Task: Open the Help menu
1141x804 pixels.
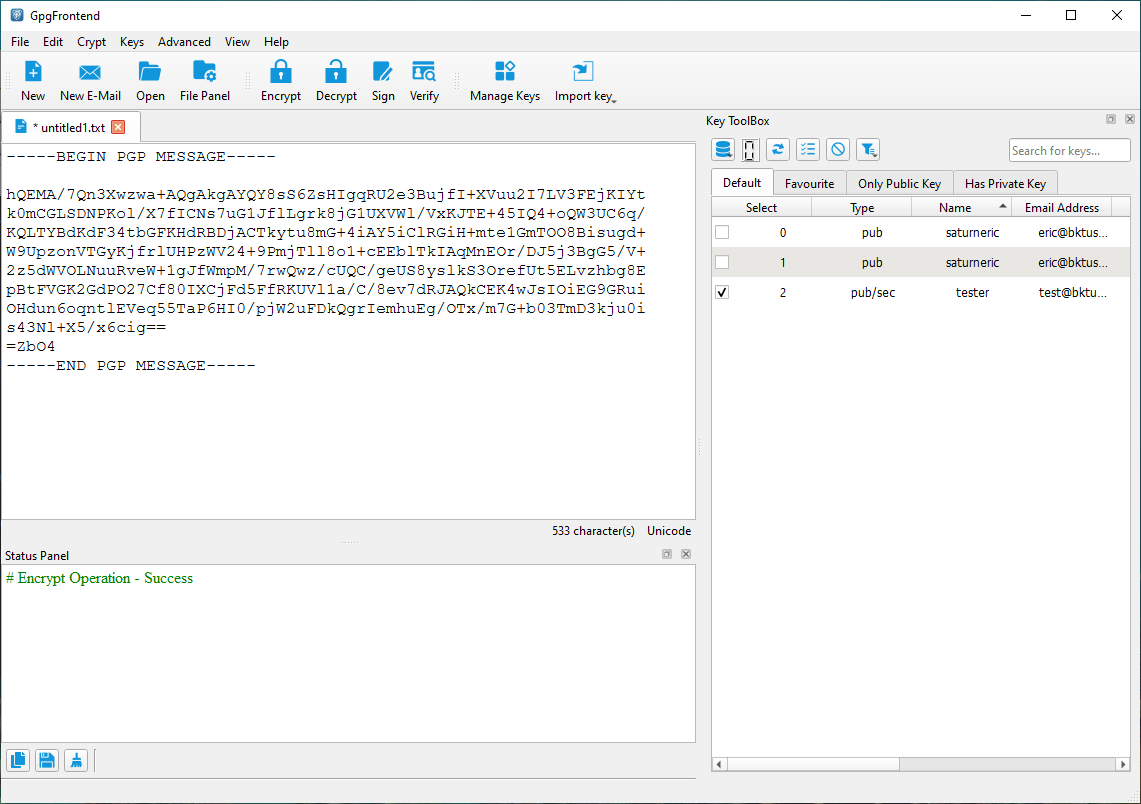Action: point(277,41)
